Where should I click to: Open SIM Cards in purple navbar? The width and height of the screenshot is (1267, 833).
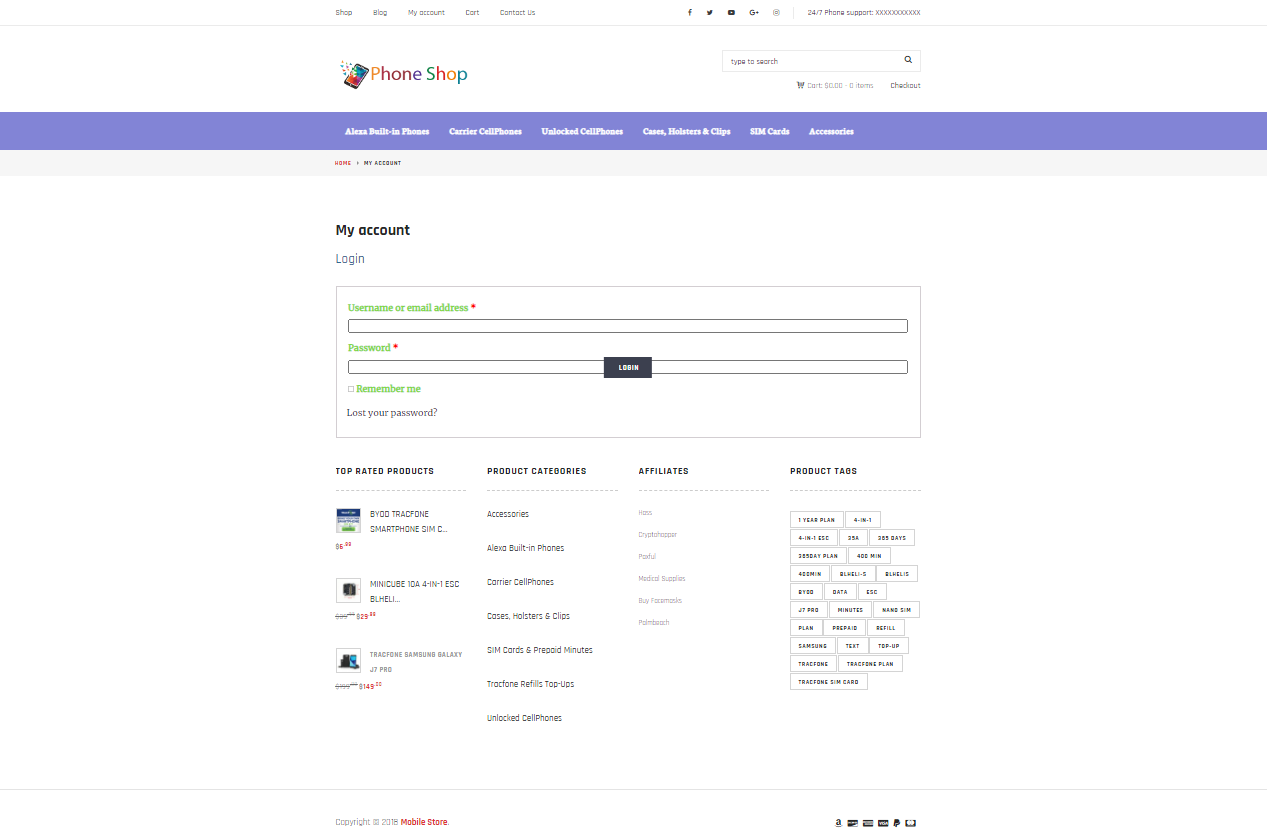[770, 132]
